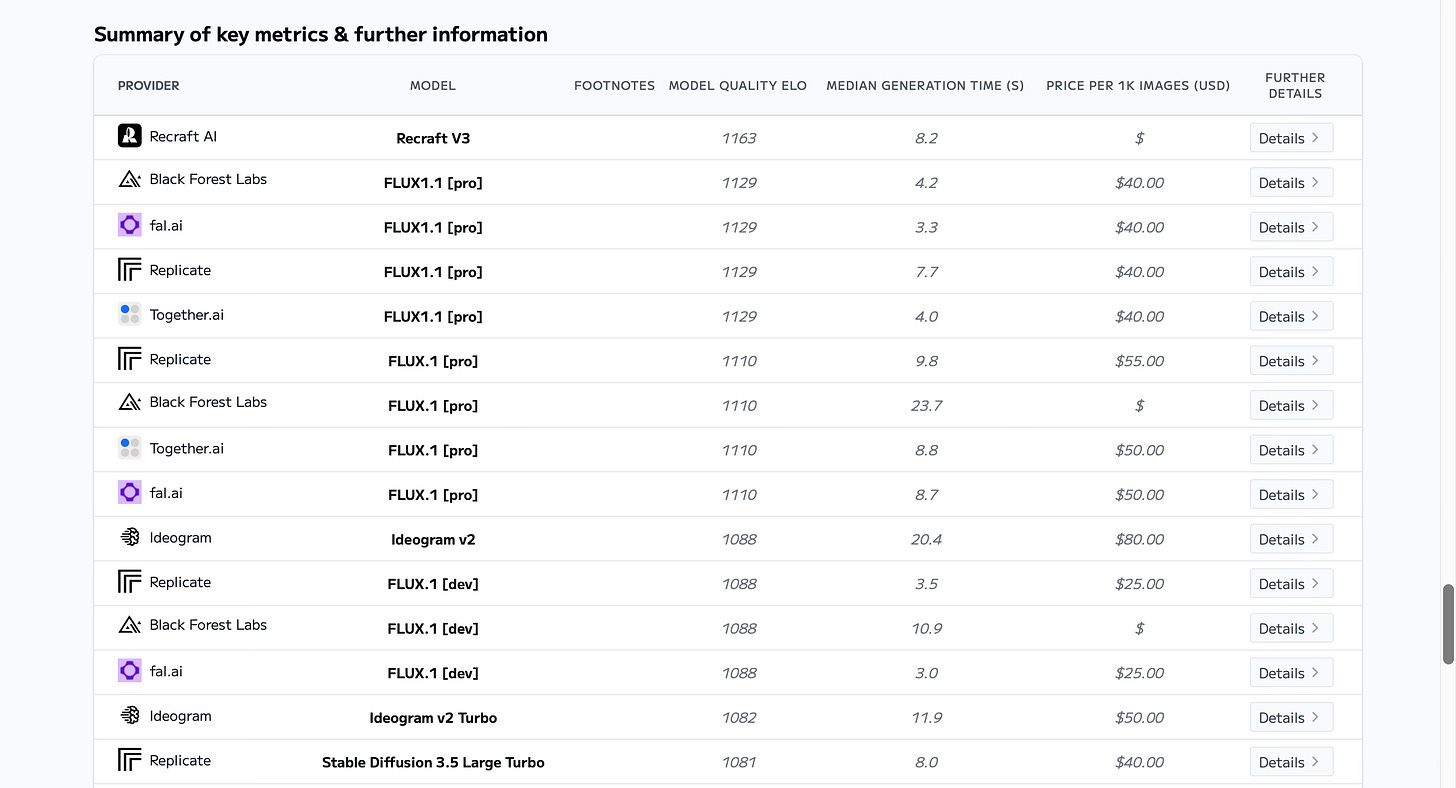Image resolution: width=1456 pixels, height=788 pixels.
Task: Click Black Forest Labs logo in FLUX1.1 [pro] row
Action: click(x=129, y=180)
